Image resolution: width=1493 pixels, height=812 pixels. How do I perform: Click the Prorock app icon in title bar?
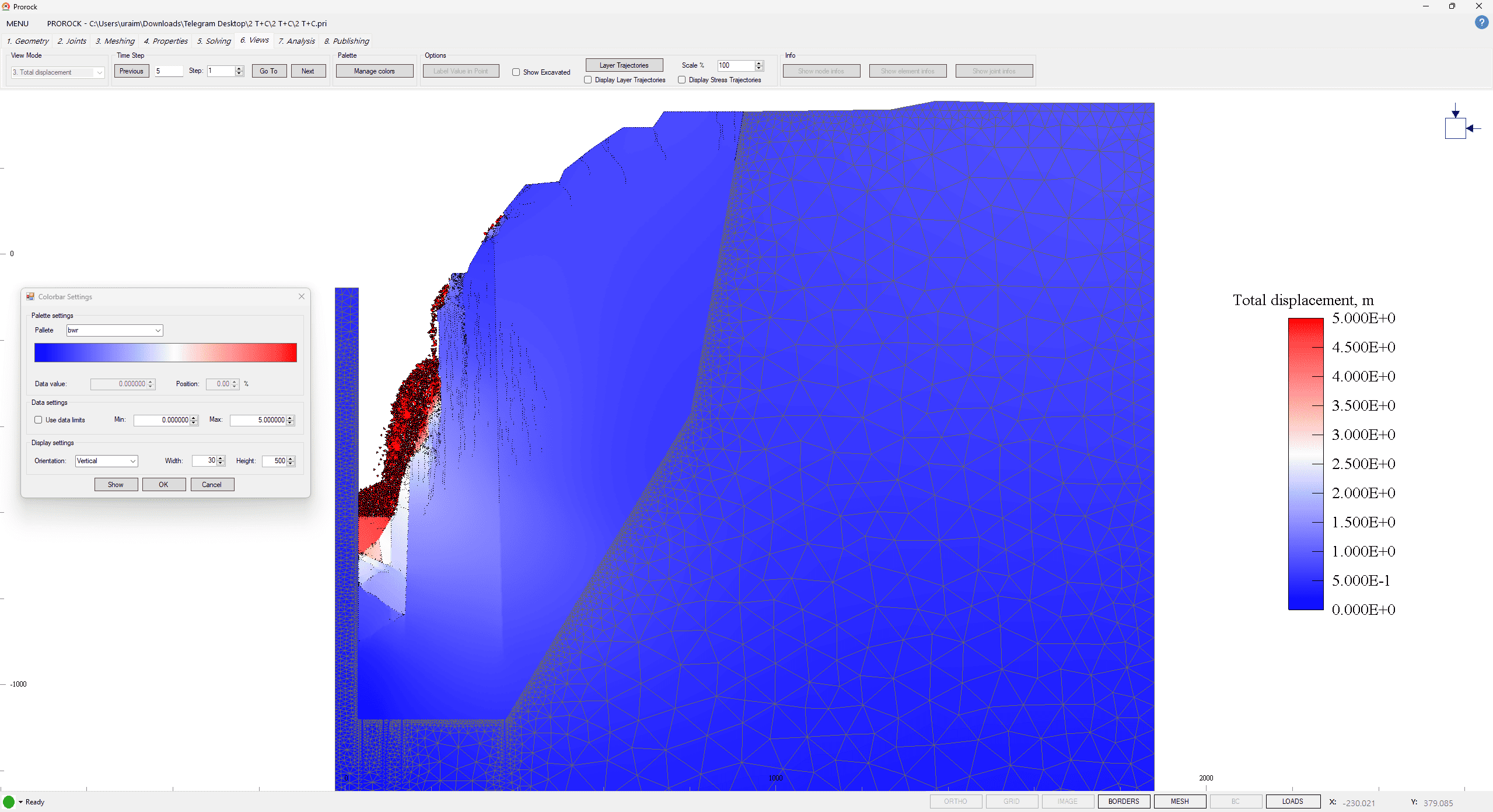click(6, 6)
